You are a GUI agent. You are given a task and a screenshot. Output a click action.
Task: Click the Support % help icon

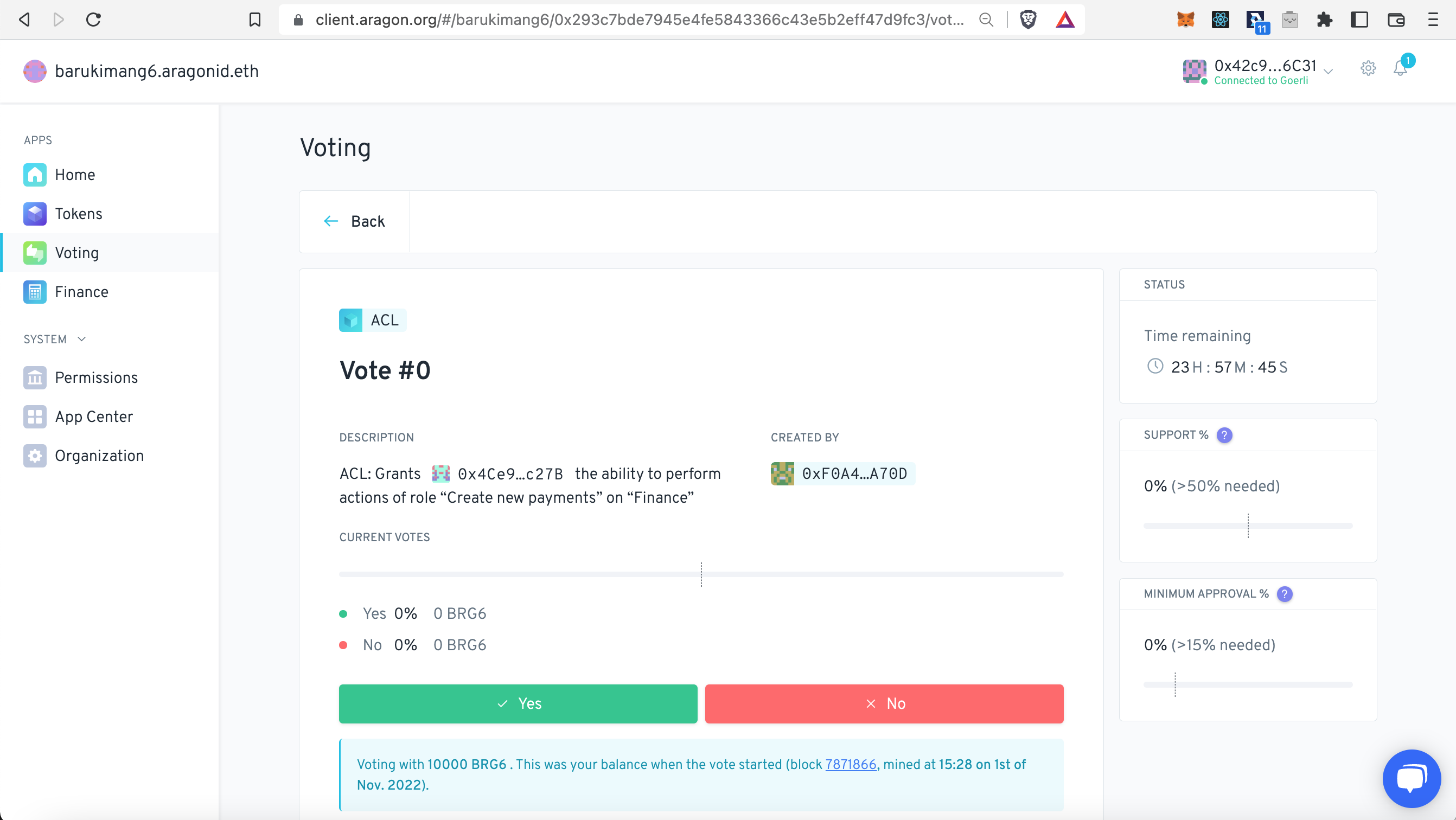(1224, 435)
